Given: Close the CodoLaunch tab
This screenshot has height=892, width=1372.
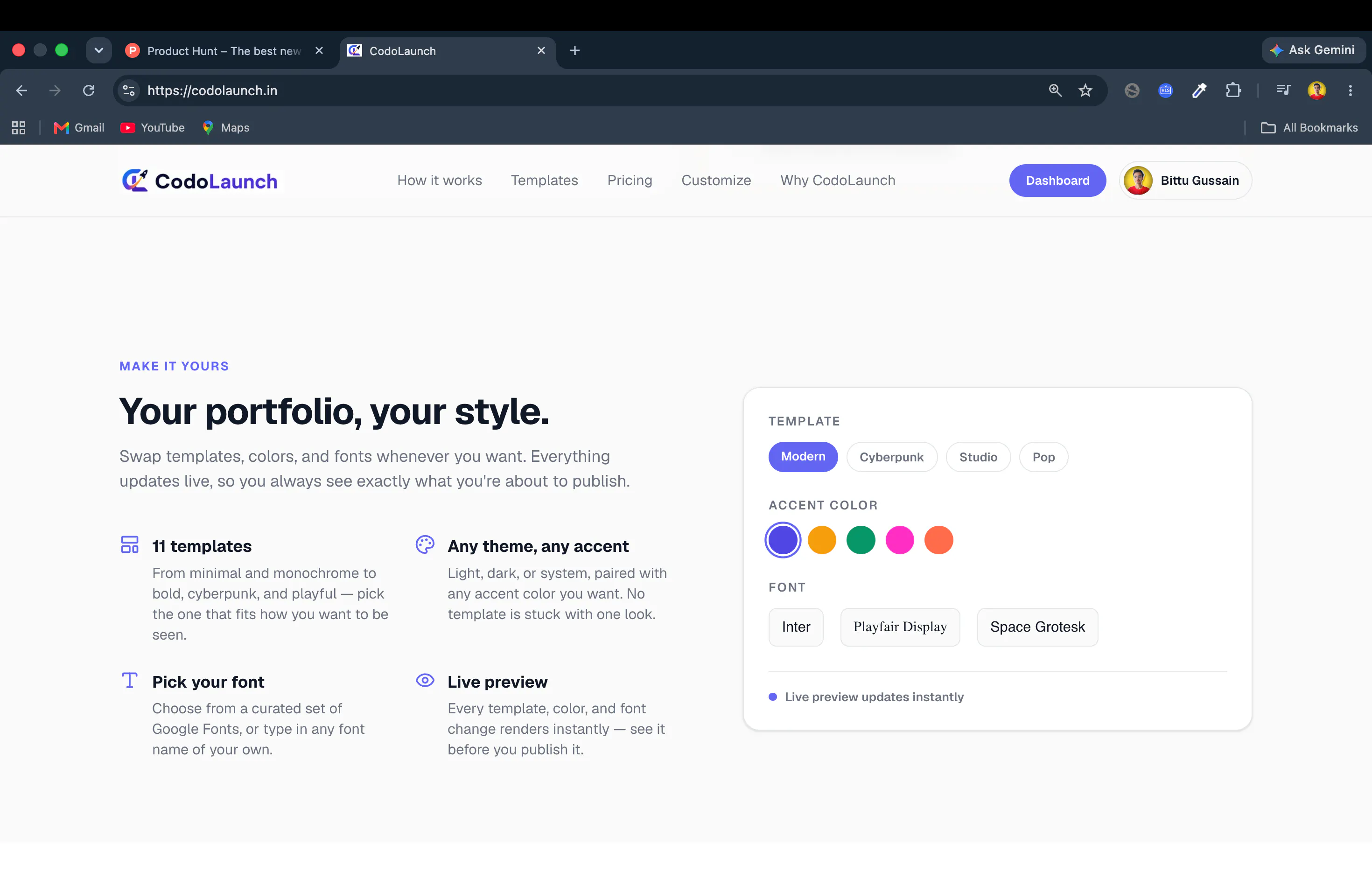Looking at the screenshot, I should tap(541, 51).
